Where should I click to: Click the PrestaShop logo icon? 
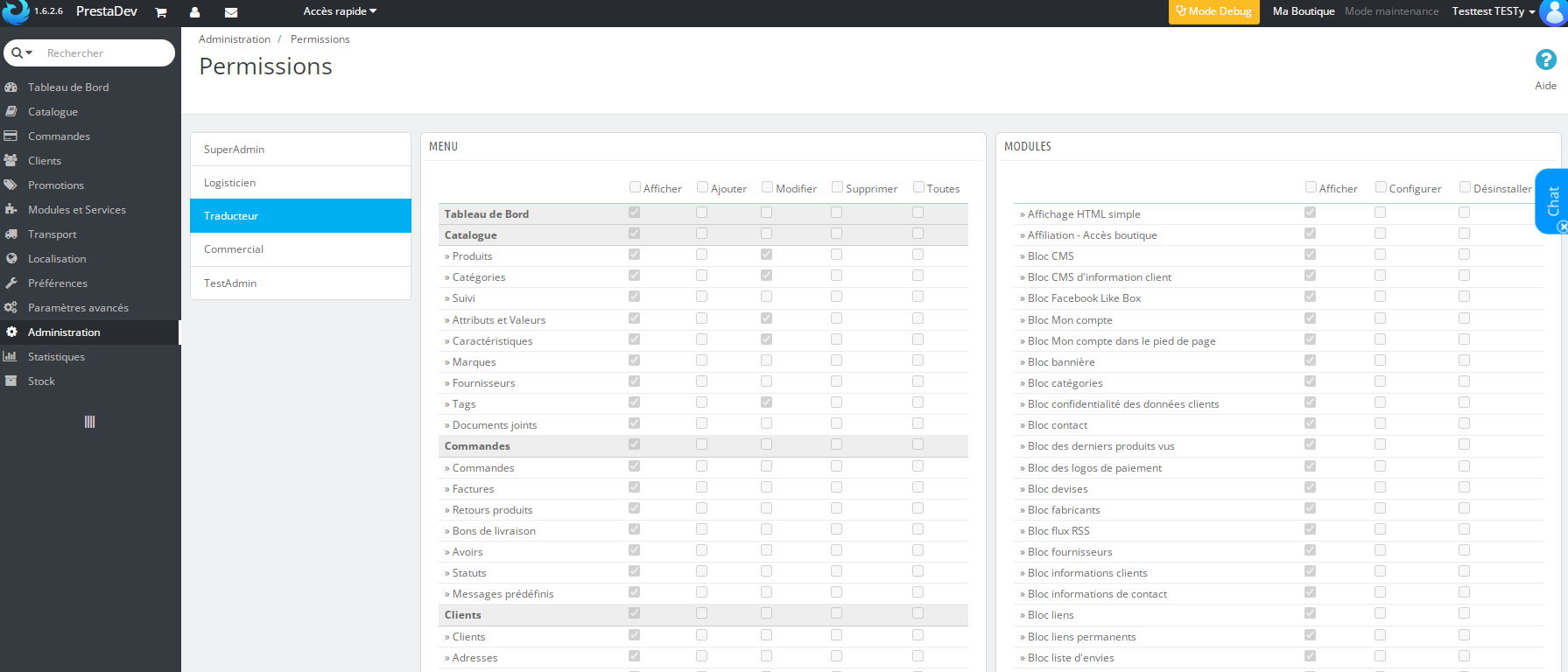[15, 12]
